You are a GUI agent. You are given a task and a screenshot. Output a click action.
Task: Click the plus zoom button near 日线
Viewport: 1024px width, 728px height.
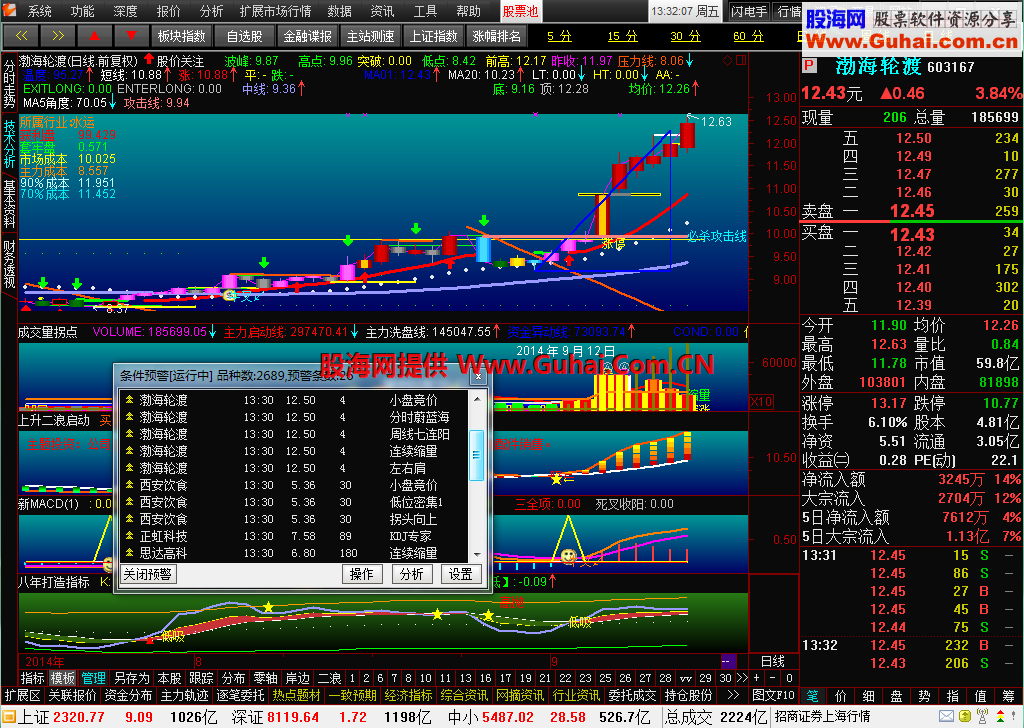tap(756, 678)
